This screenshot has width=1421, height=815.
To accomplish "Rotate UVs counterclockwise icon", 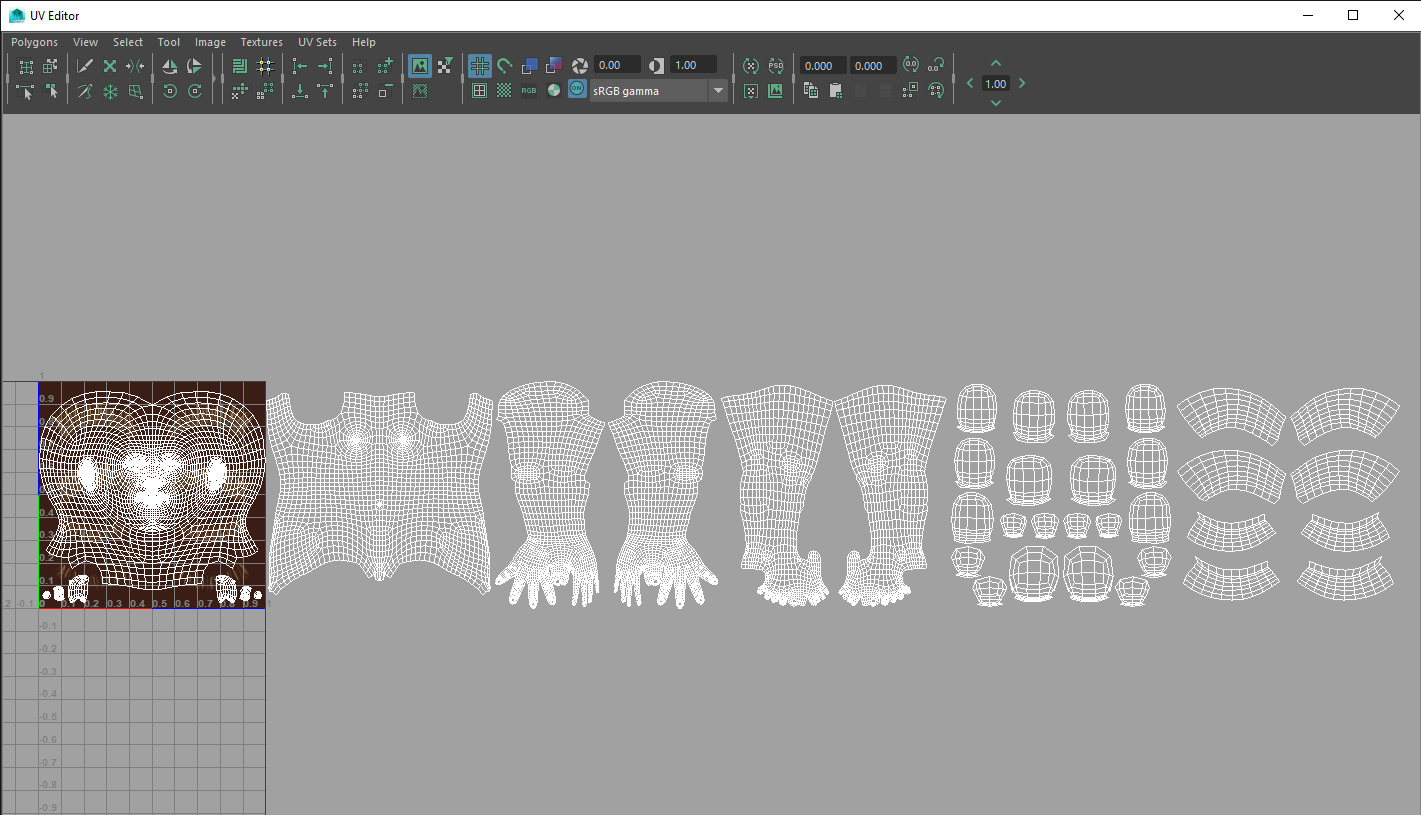I will [x=169, y=91].
